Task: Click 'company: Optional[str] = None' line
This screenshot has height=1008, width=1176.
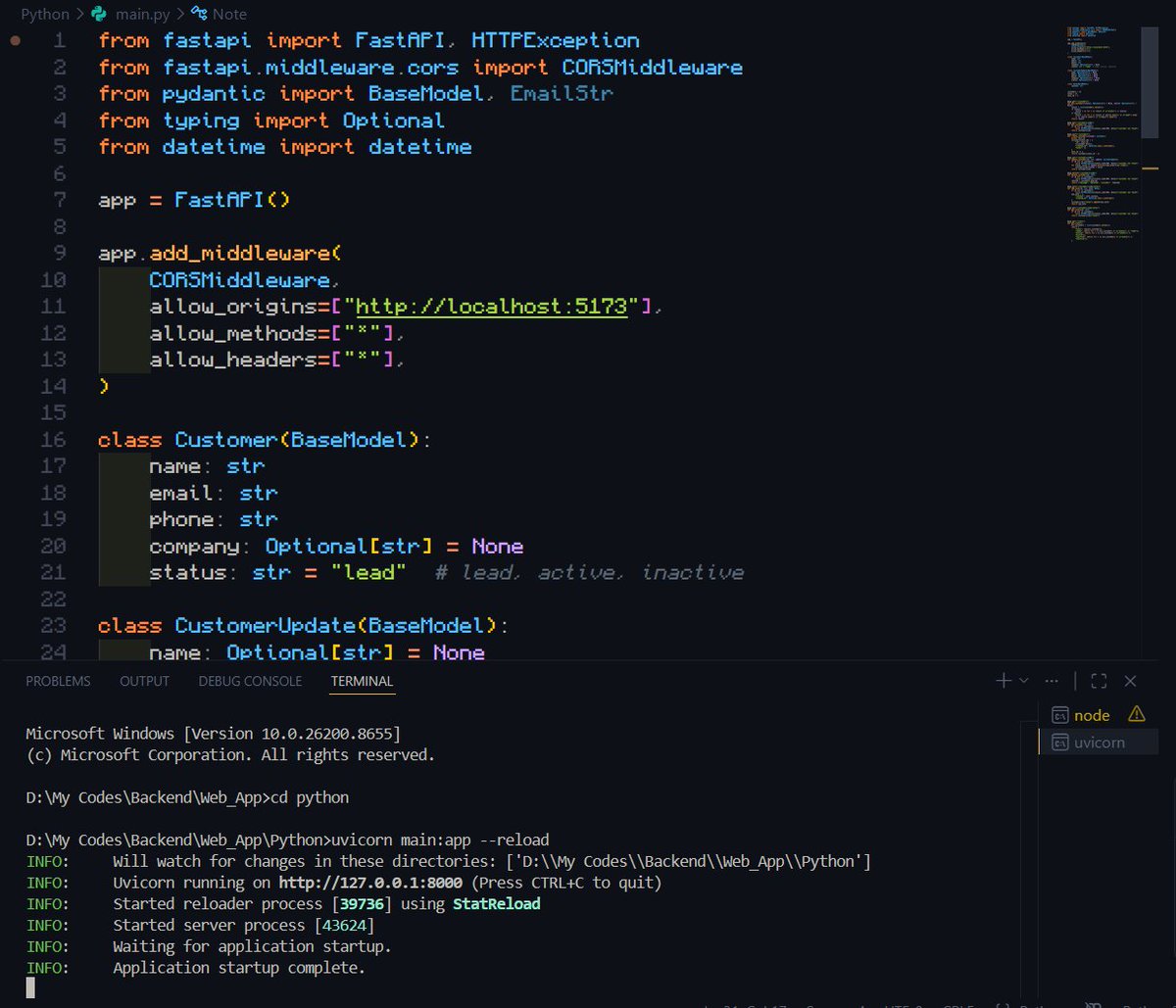Action: click(x=336, y=547)
